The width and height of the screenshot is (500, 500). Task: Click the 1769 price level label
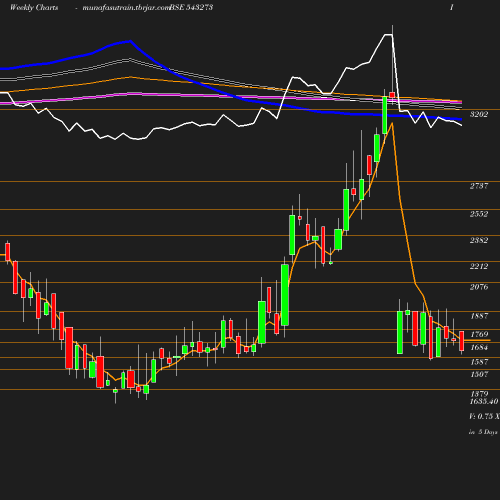click(479, 334)
